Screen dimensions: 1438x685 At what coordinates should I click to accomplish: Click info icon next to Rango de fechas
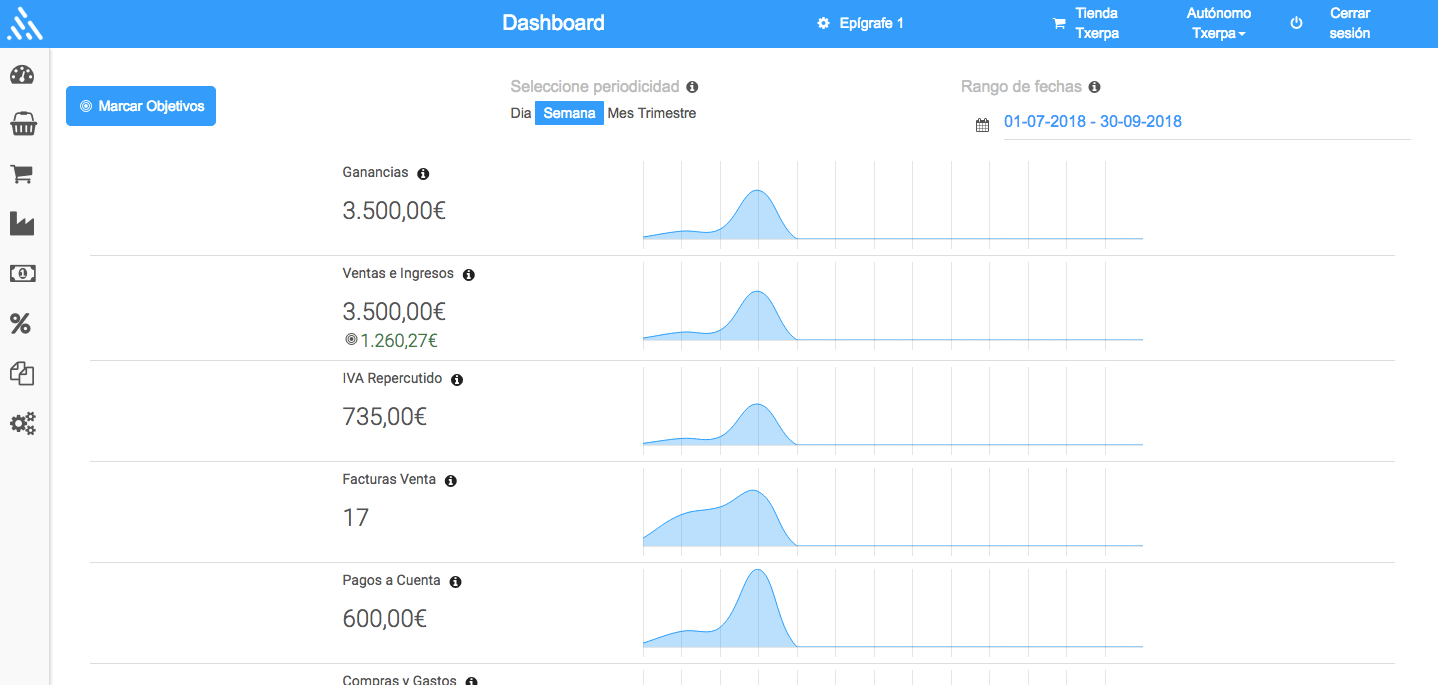pos(1094,87)
